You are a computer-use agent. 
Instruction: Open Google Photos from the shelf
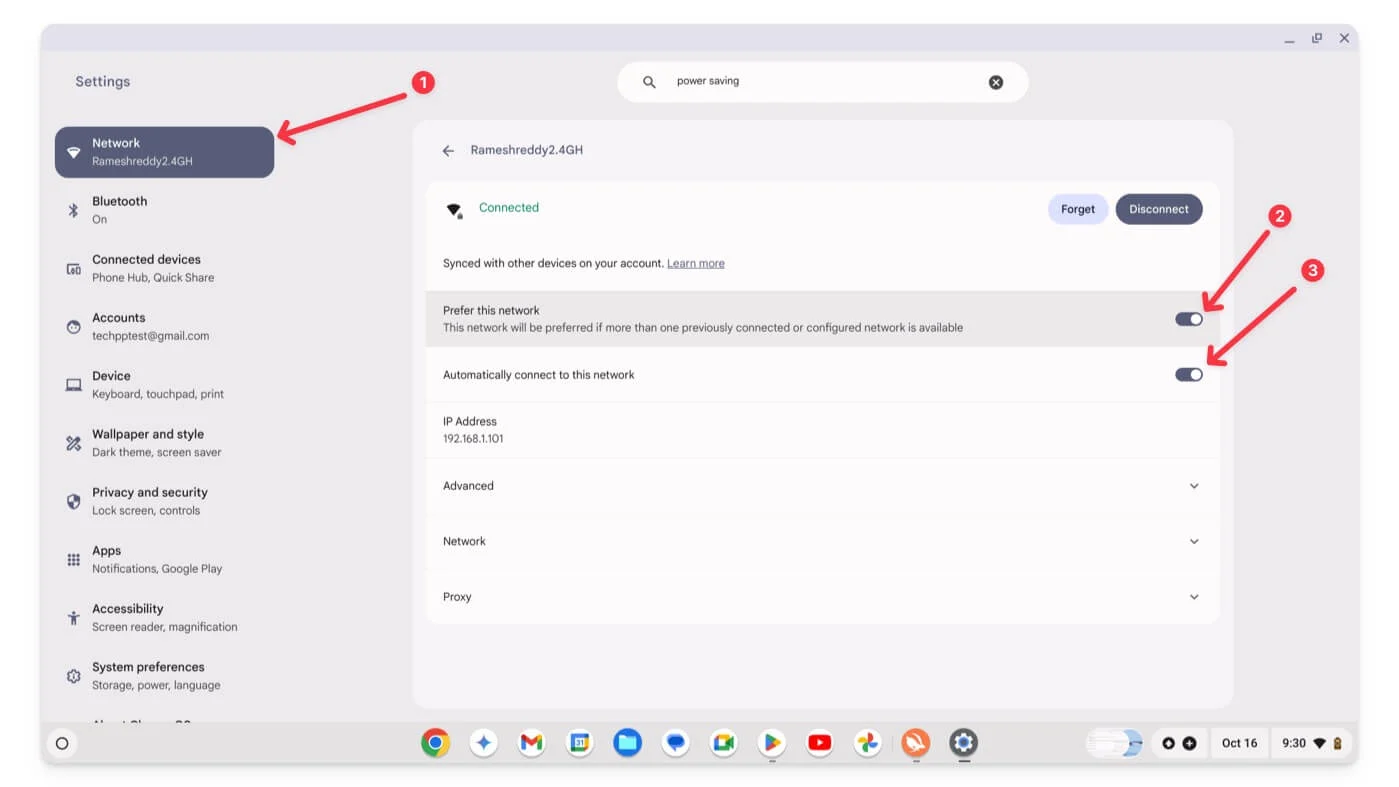point(867,742)
